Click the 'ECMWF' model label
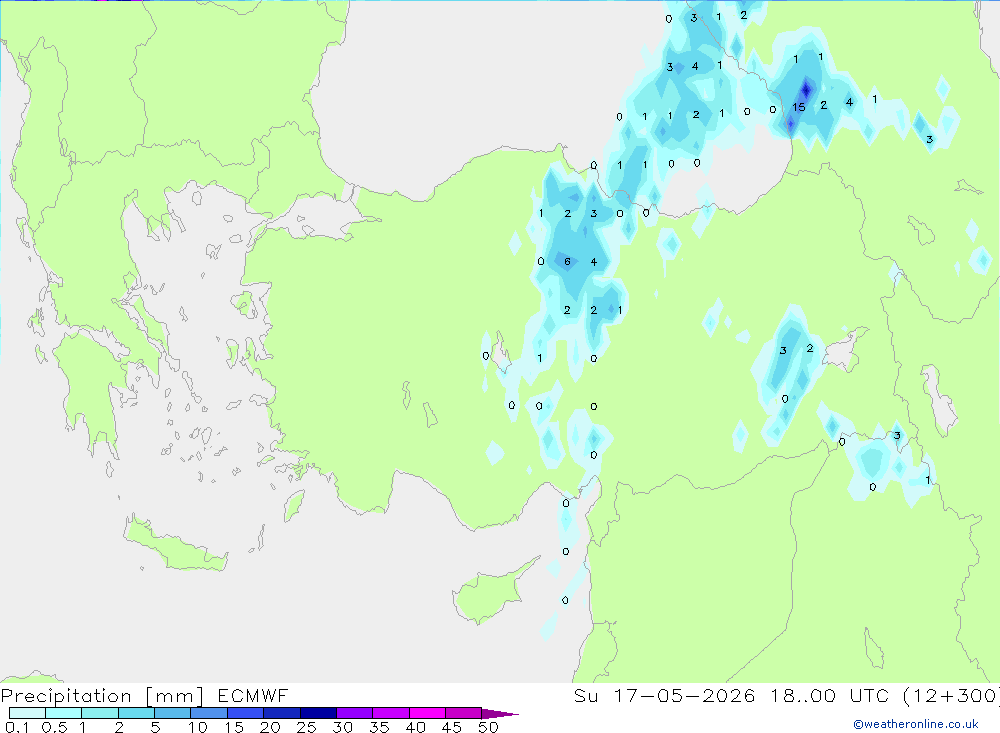 [x=253, y=695]
